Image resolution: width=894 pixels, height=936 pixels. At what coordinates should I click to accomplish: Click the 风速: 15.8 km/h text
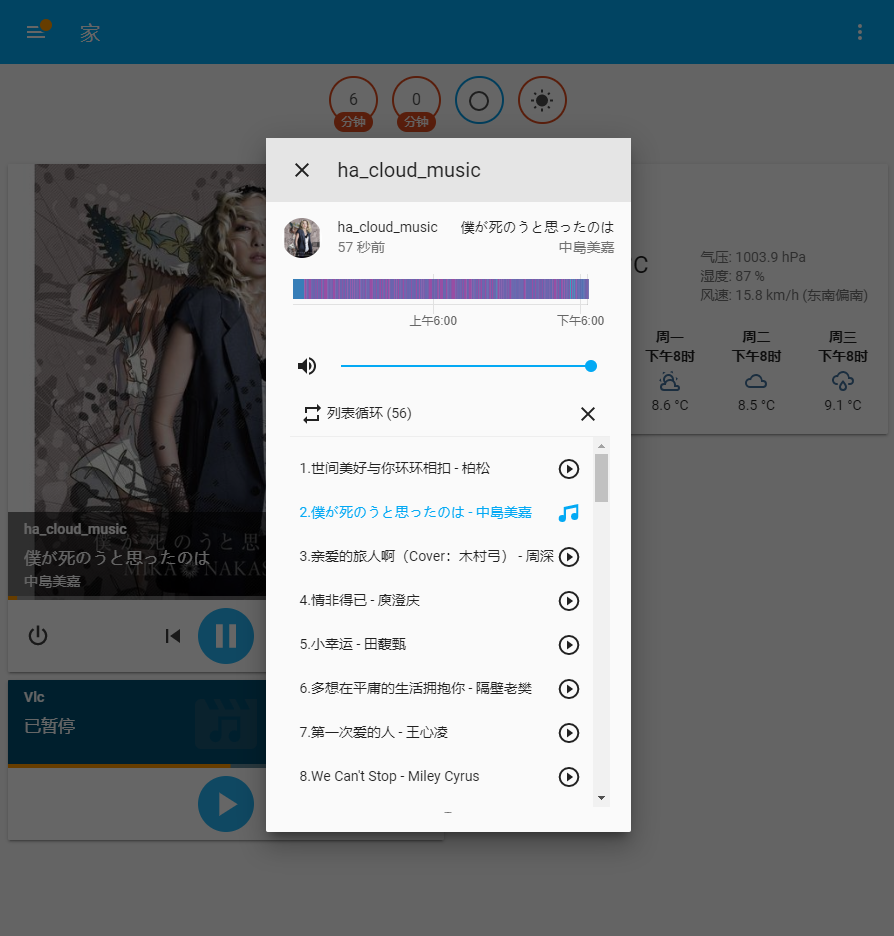pos(784,295)
